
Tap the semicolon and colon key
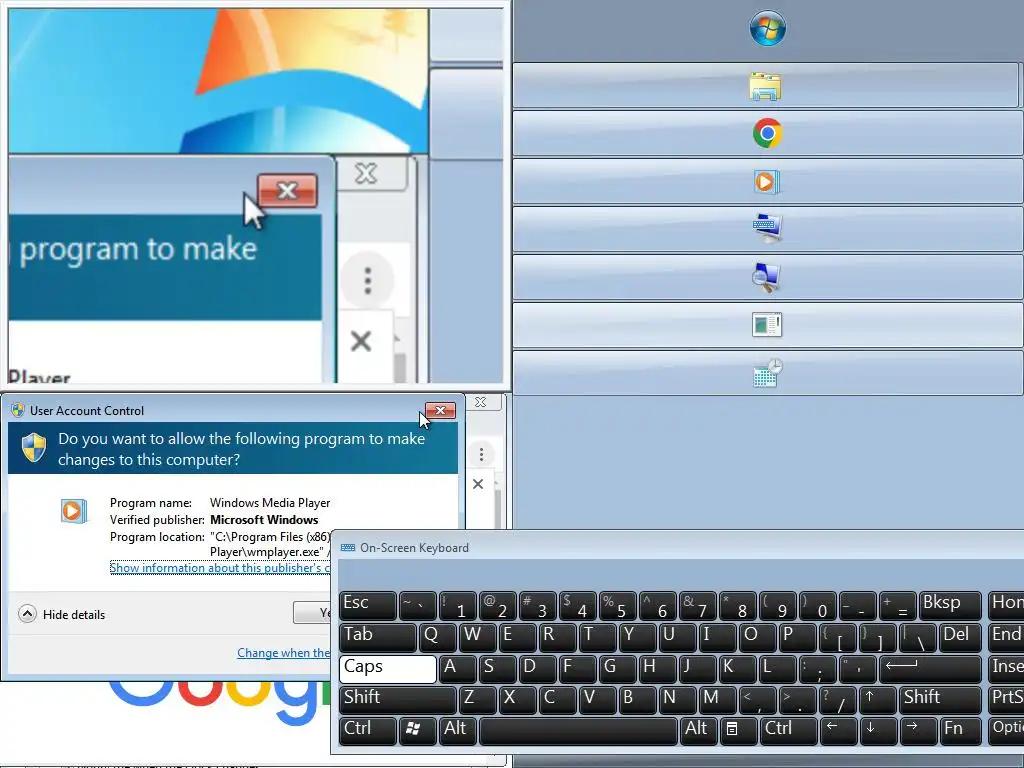[817, 668]
